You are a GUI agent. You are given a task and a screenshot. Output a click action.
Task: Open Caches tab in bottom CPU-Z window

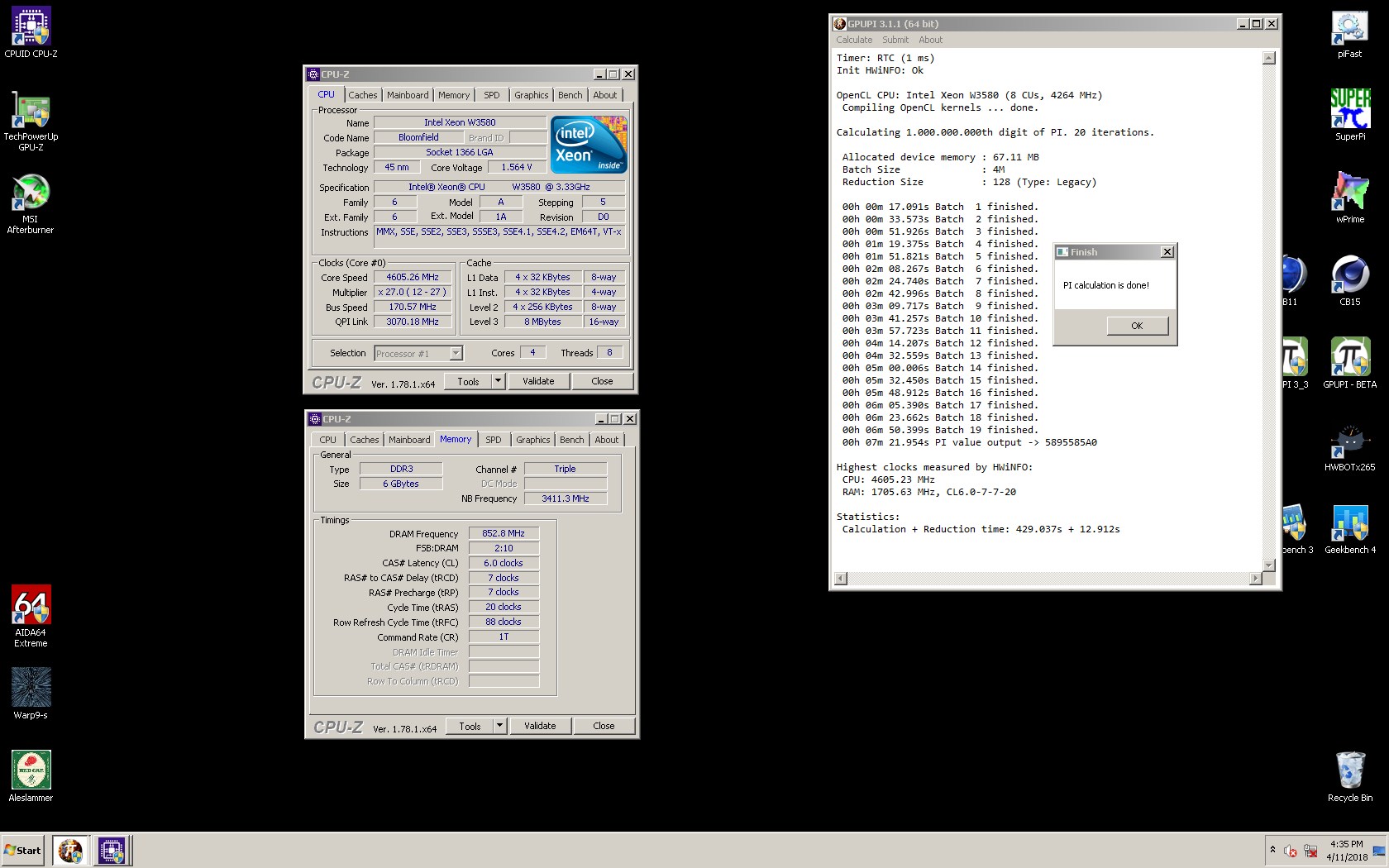click(364, 440)
